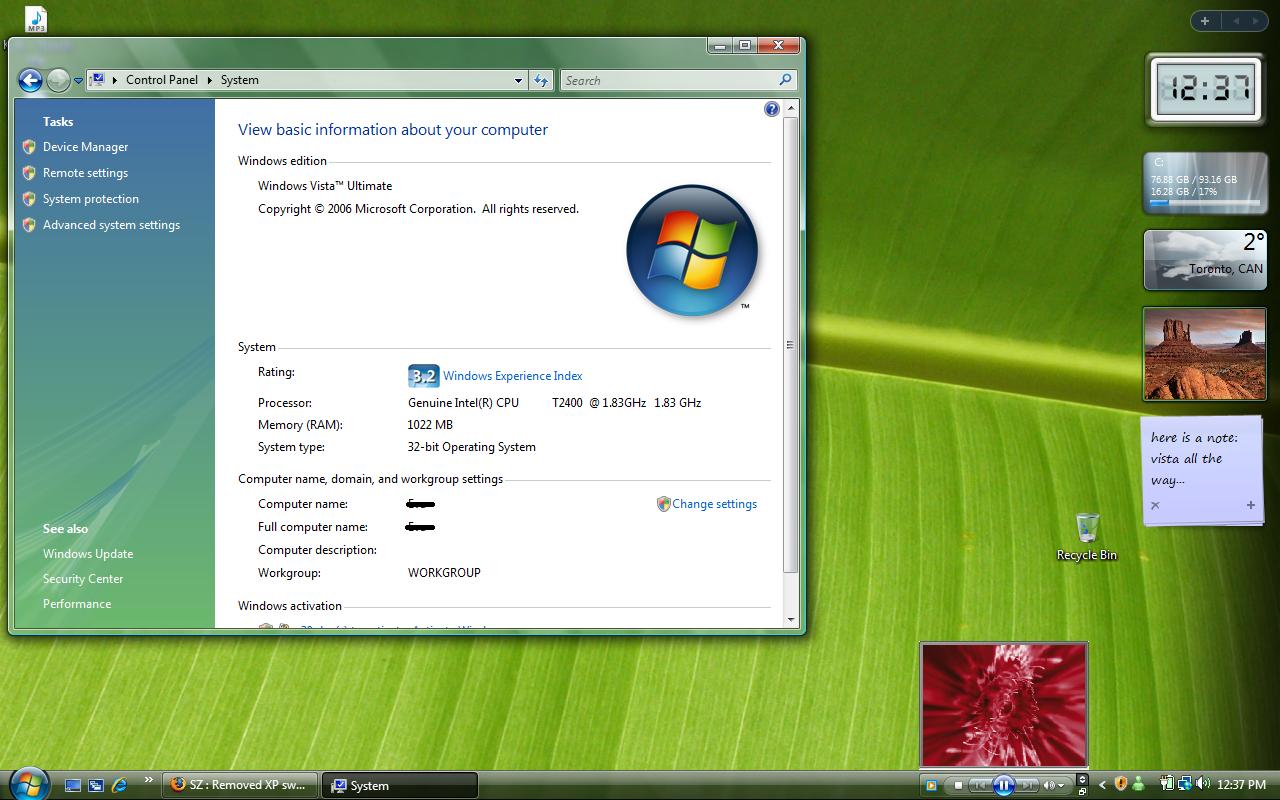This screenshot has width=1280, height=800.
Task: Expand the quick launch overflow chevron
Action: [x=149, y=780]
